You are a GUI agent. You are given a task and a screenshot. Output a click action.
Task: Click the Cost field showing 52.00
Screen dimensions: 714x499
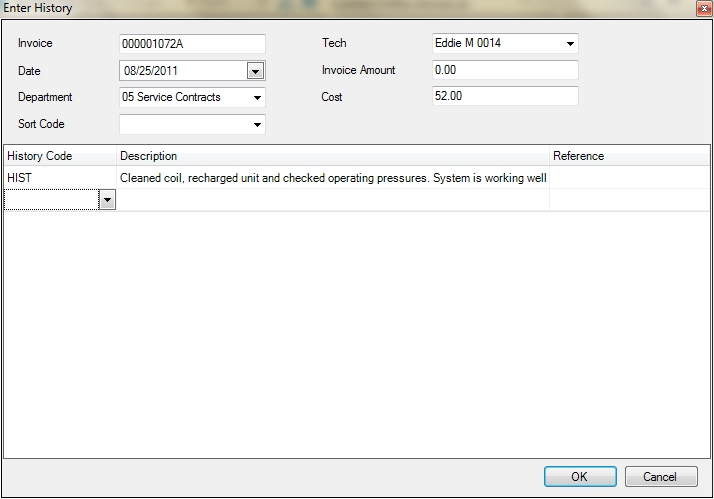[x=505, y=96]
